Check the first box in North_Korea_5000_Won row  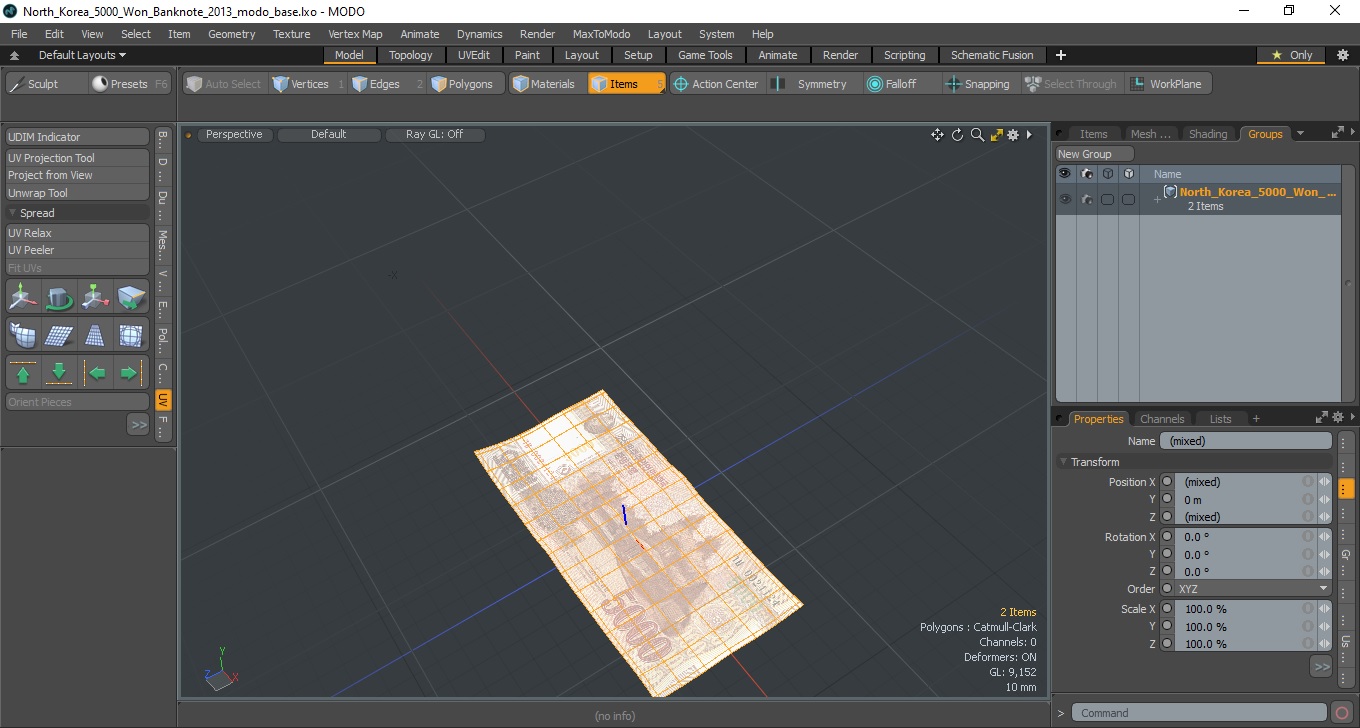1107,199
